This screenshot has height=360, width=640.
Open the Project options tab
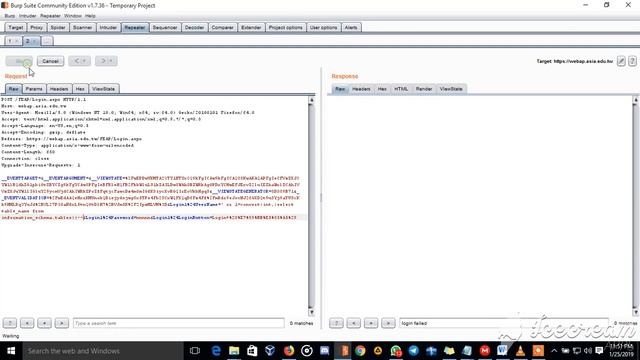point(285,27)
